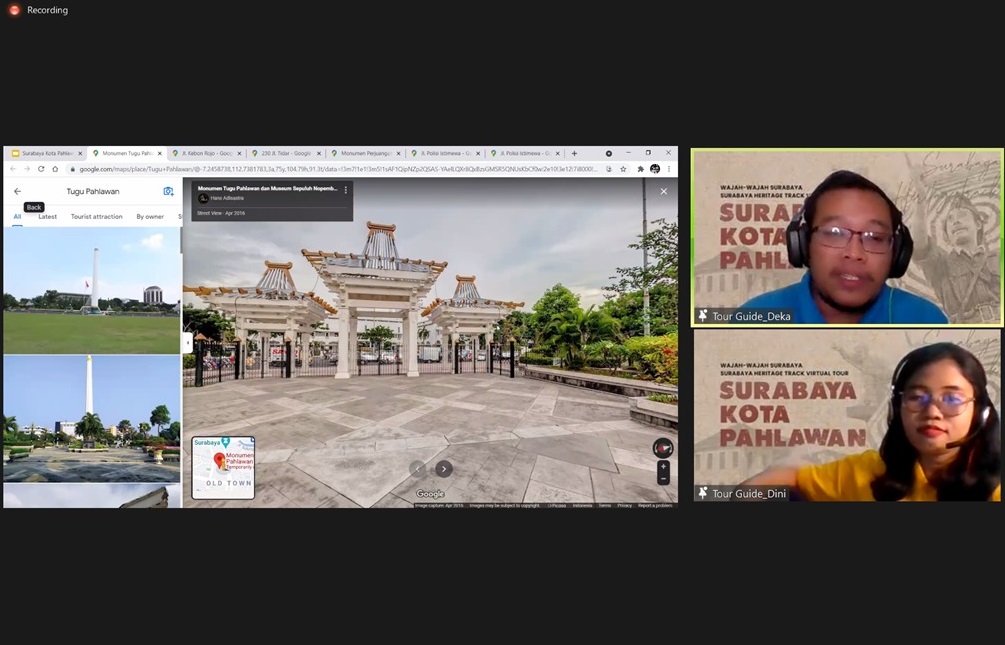
Task: Select the Latest photos tab
Action: [x=47, y=216]
